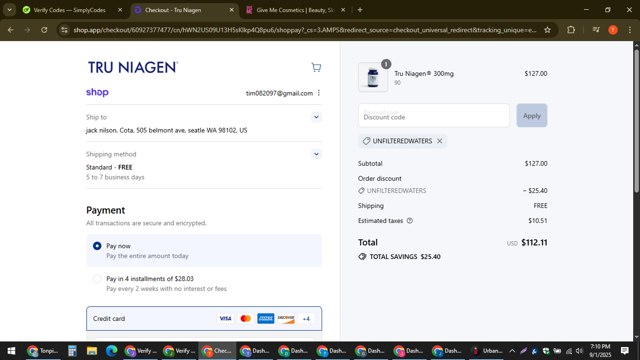Viewport: 640px width, 360px height.
Task: Click the Total $112.11 amount
Action: [534, 242]
